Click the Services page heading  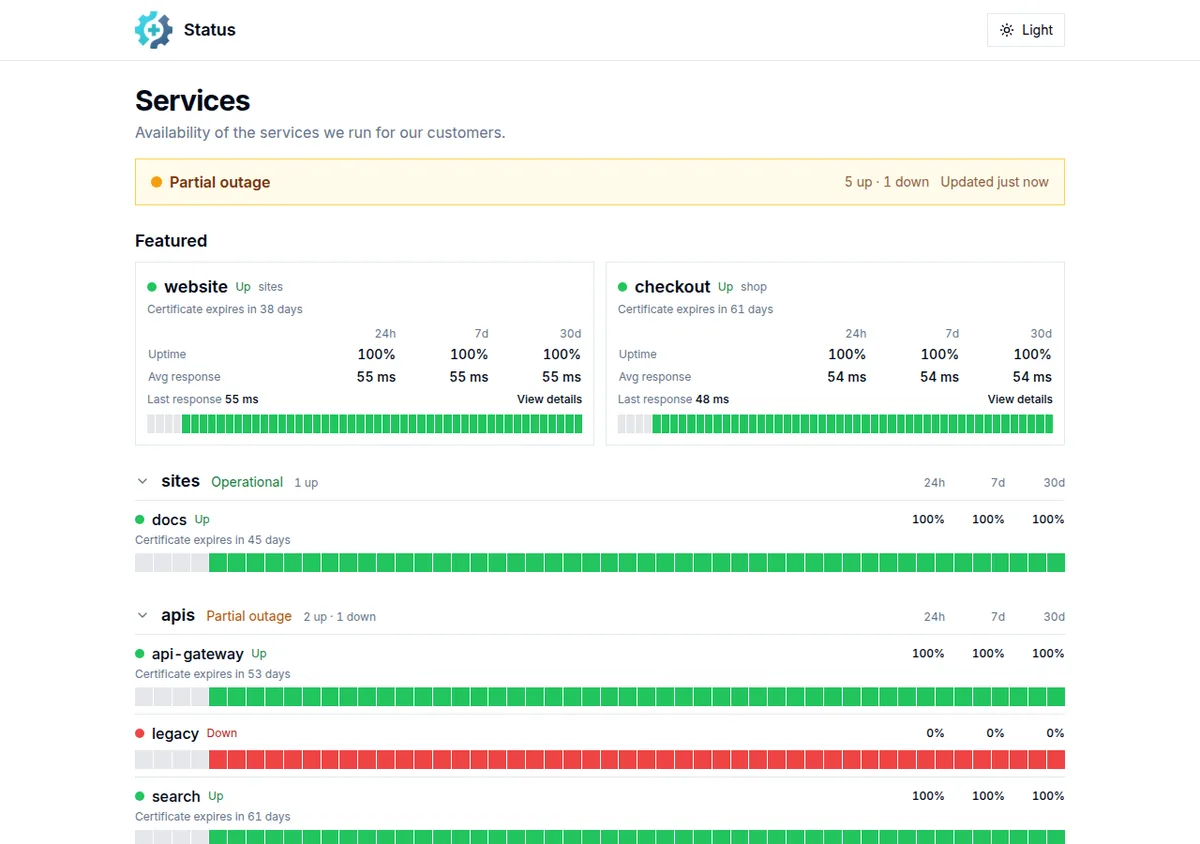point(193,101)
